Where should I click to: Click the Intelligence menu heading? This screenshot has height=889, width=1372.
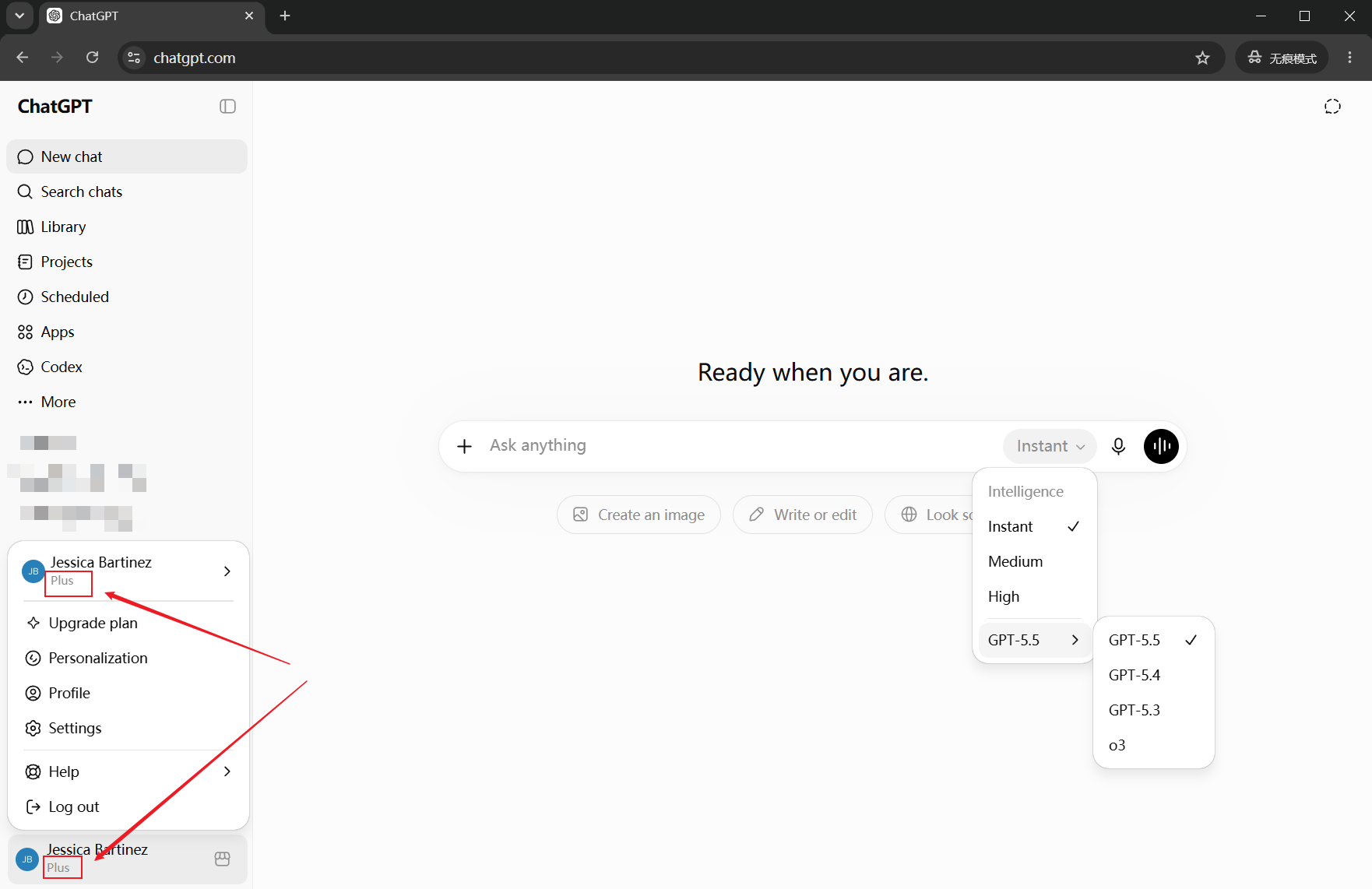1025,492
